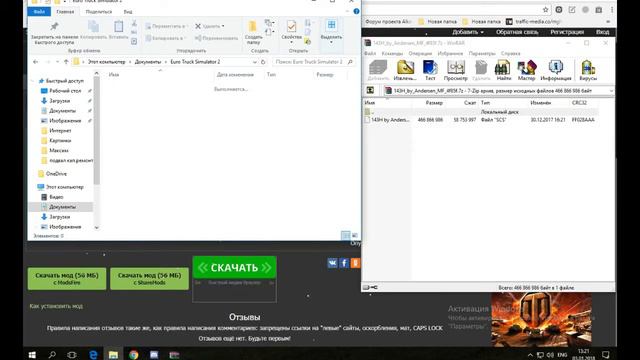The width and height of the screenshot is (640, 360).
Task: Open WinRAR File menu
Action: 370,53
